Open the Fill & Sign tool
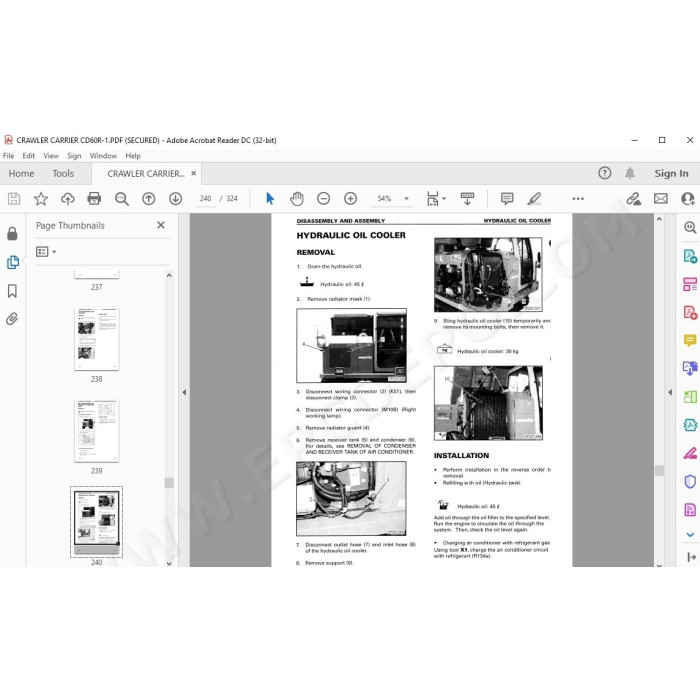The height and width of the screenshot is (700, 700). coord(690,453)
